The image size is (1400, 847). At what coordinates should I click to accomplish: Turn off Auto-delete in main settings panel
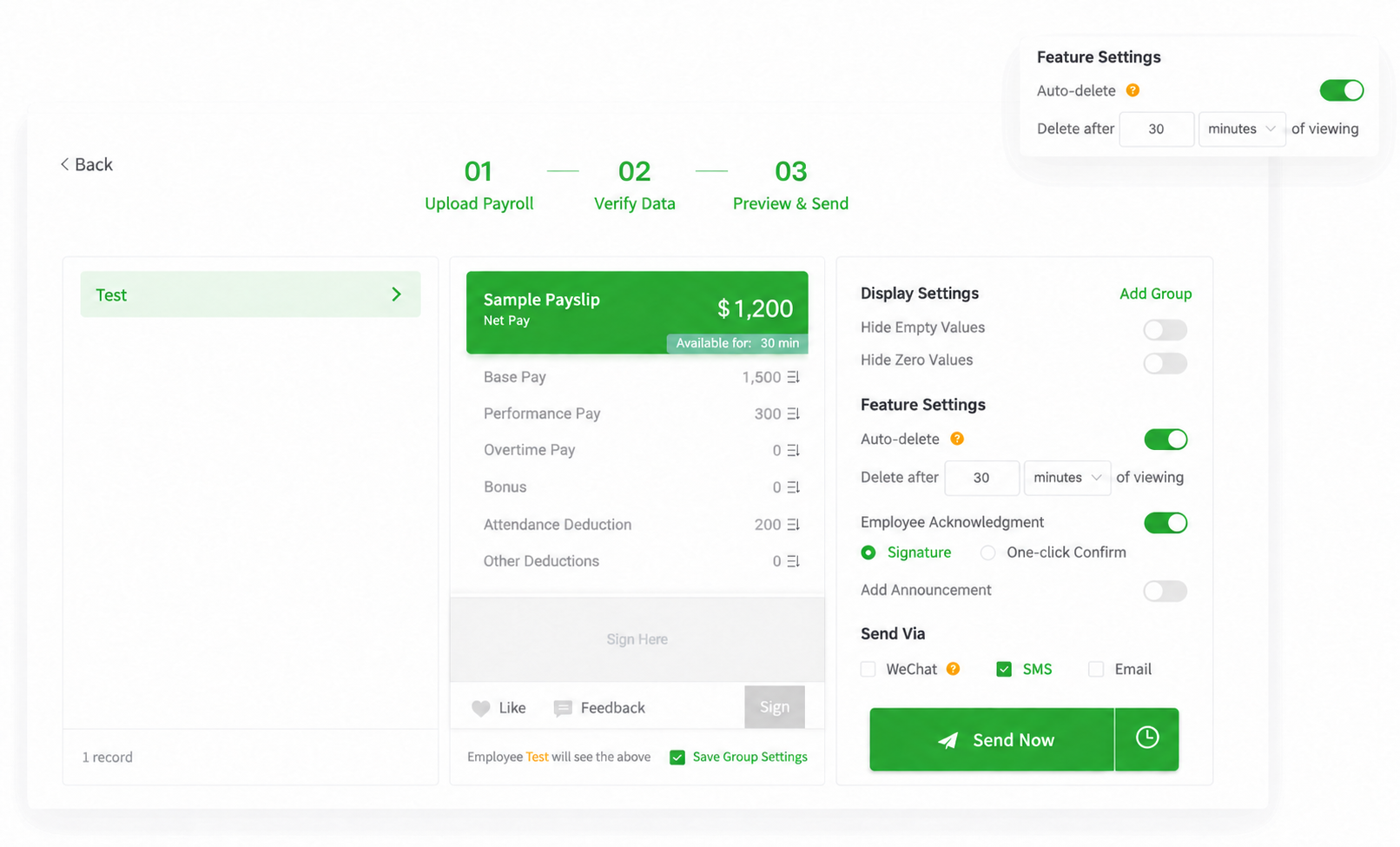pyautogui.click(x=1166, y=440)
